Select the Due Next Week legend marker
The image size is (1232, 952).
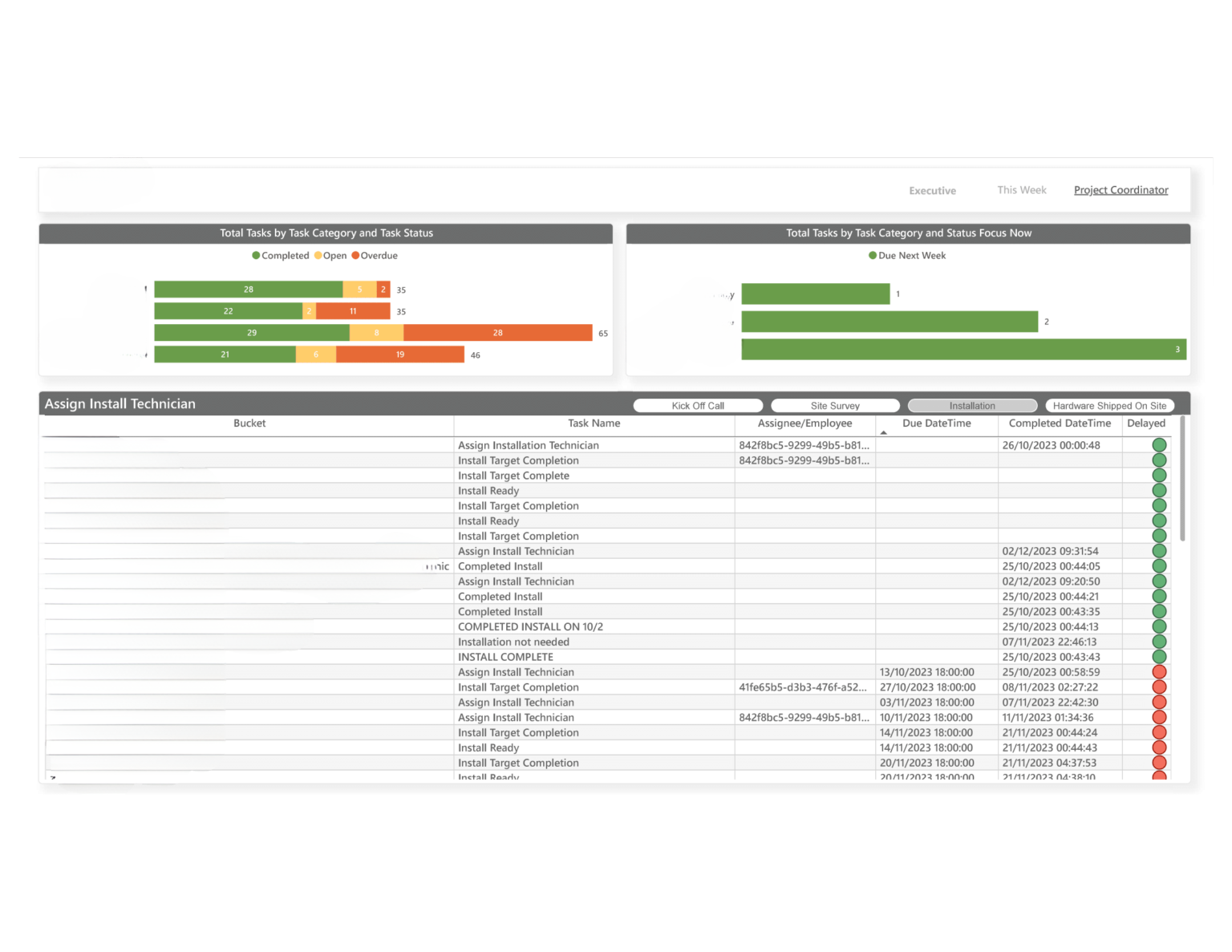[x=872, y=255]
